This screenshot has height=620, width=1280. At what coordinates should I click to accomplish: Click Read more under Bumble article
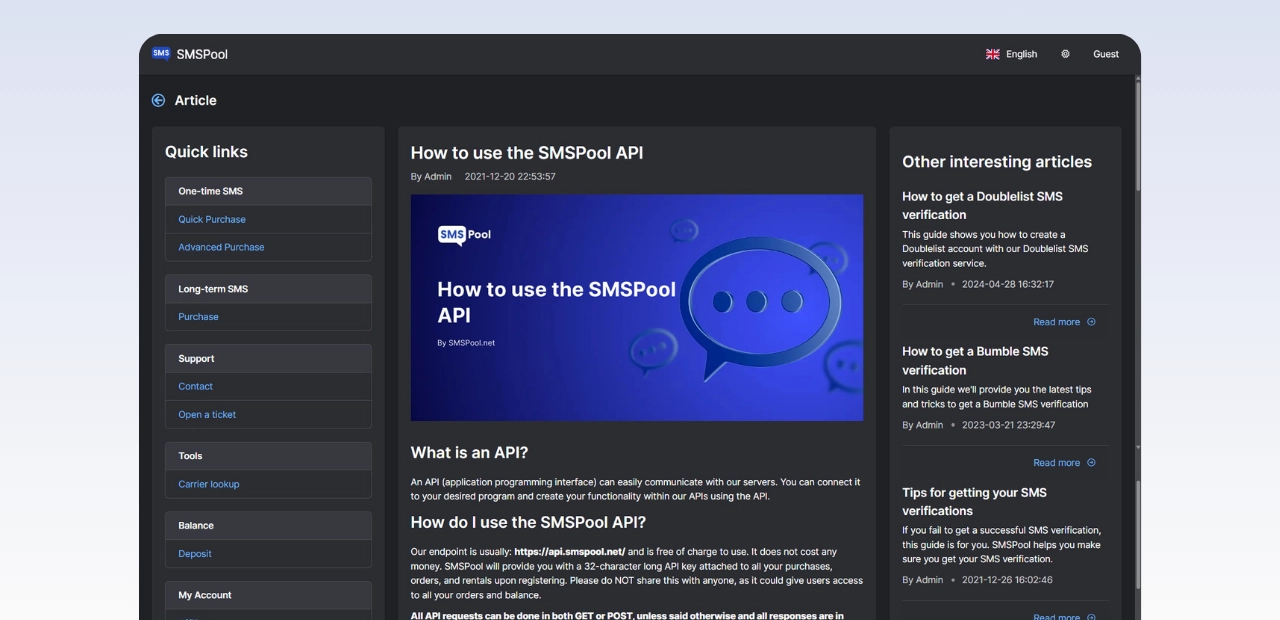click(x=1056, y=463)
